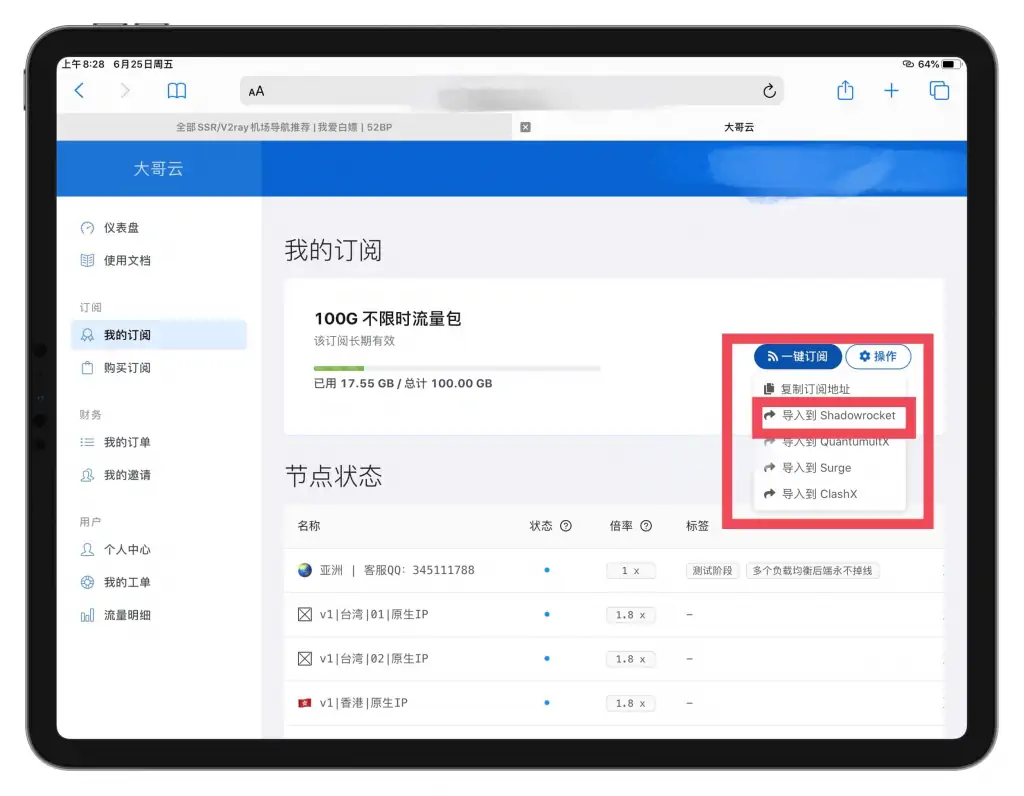Tap the 6月25日周五 date in status bar

[143, 64]
